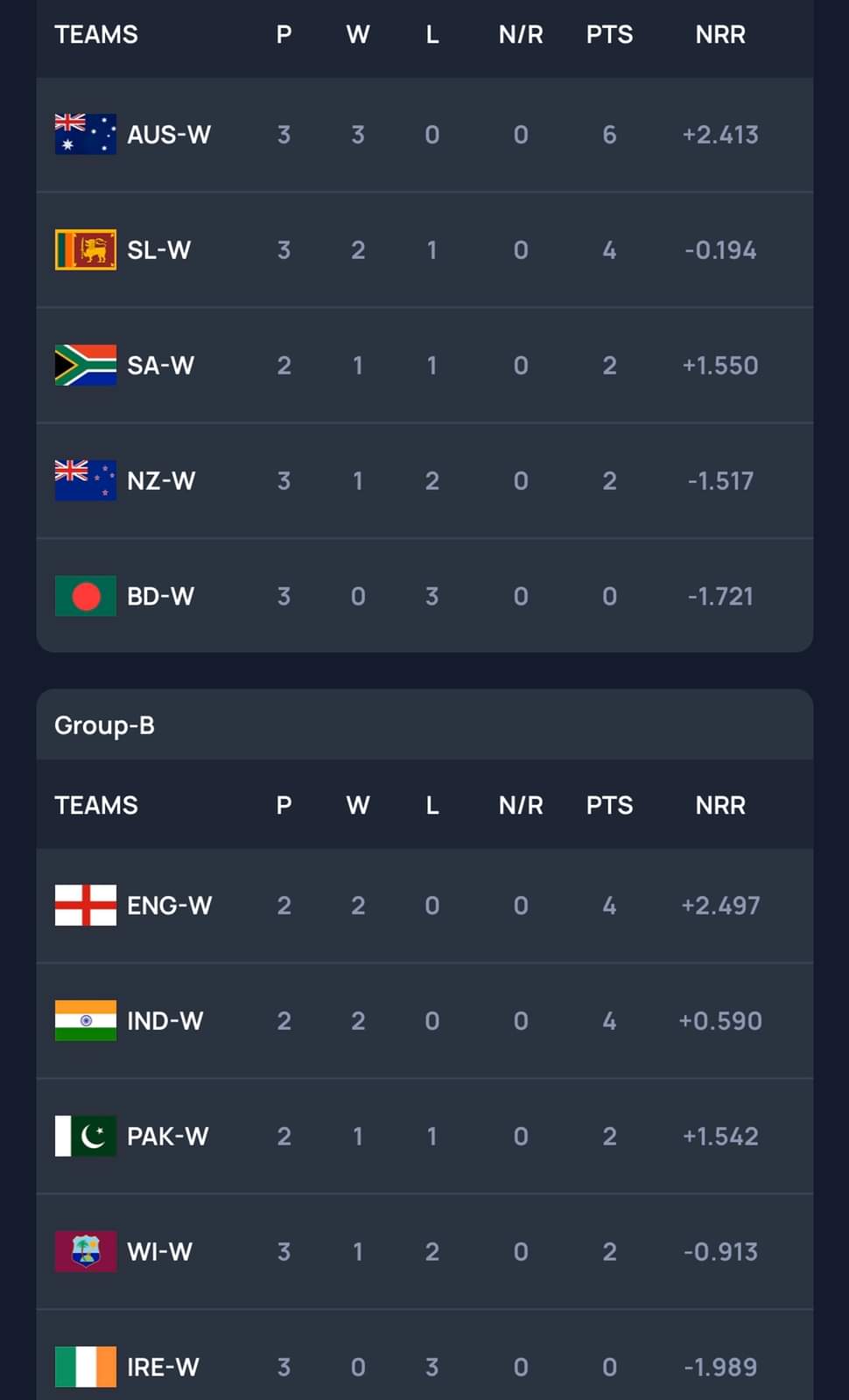The width and height of the screenshot is (849, 1400).
Task: Open the ENG-W team name
Action: (x=169, y=905)
